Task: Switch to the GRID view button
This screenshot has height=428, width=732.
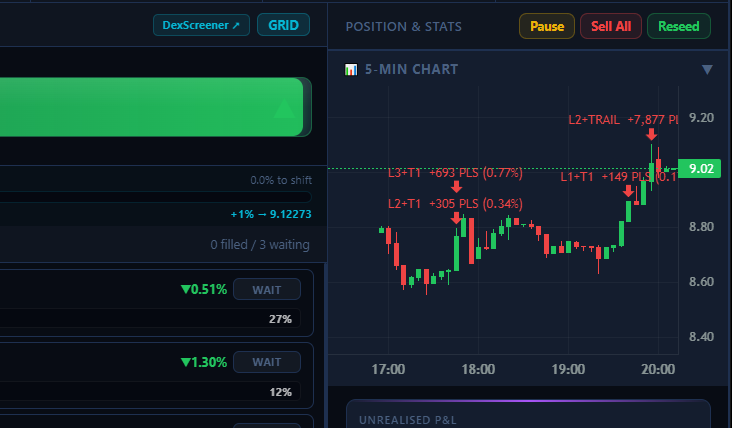Action: [x=283, y=25]
